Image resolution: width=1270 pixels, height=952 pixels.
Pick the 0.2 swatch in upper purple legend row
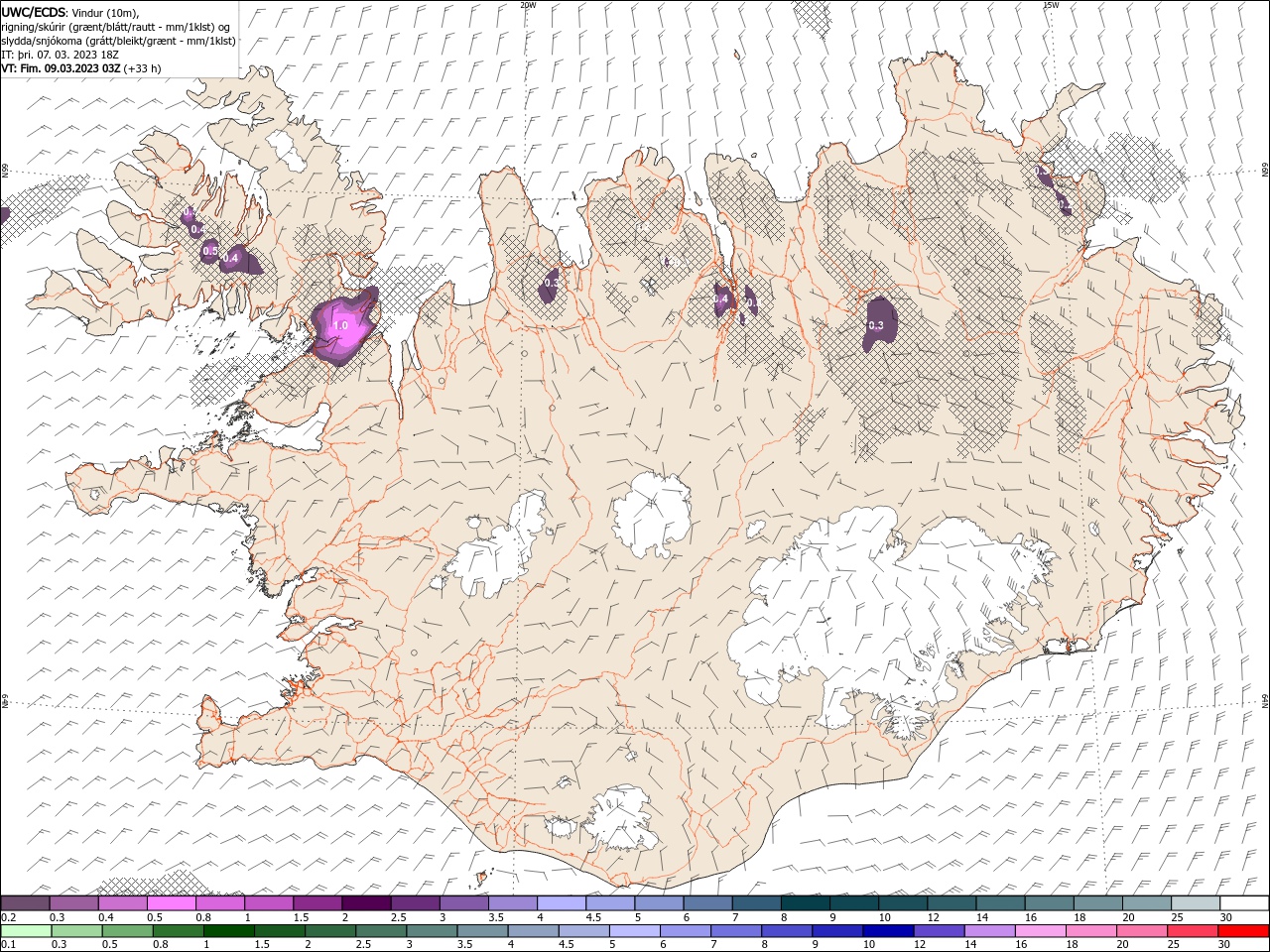[x=25, y=903]
